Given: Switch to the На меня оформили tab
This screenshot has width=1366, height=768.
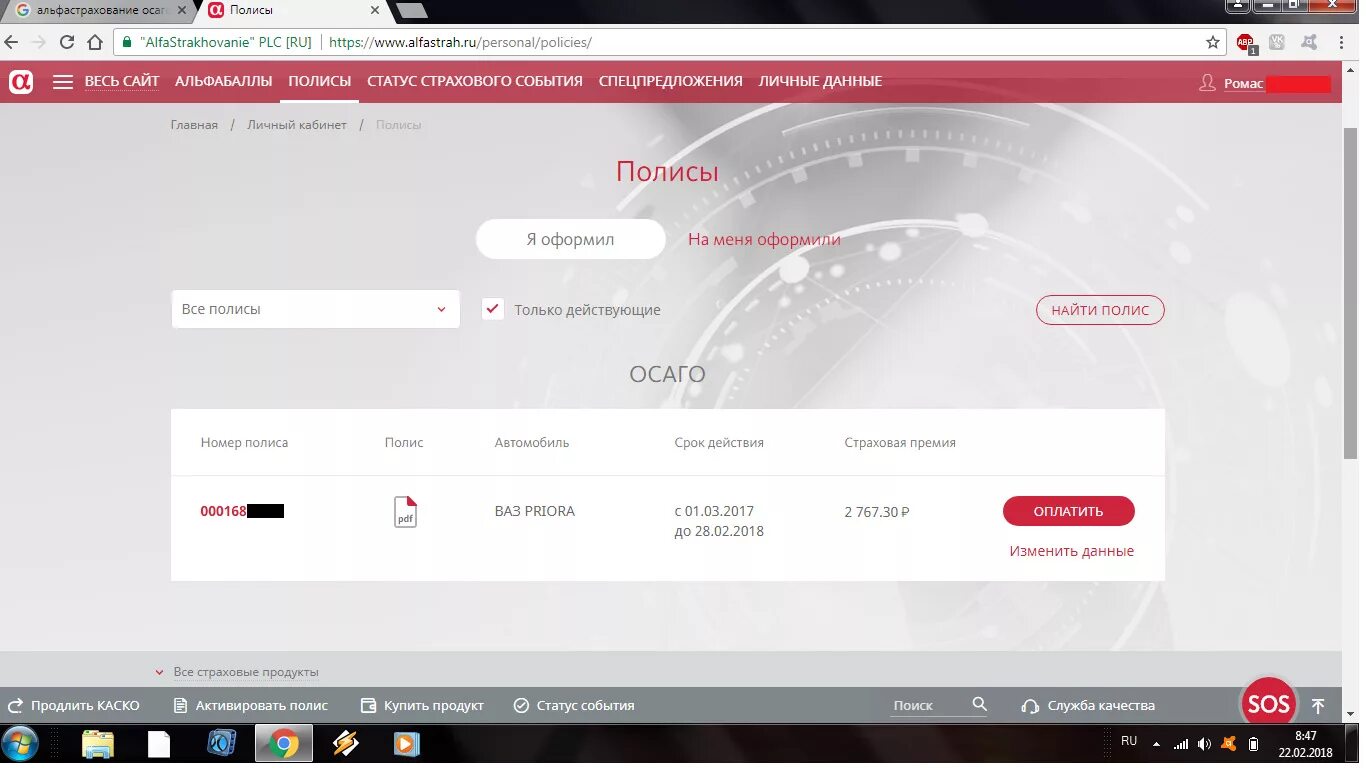Looking at the screenshot, I should click(764, 240).
